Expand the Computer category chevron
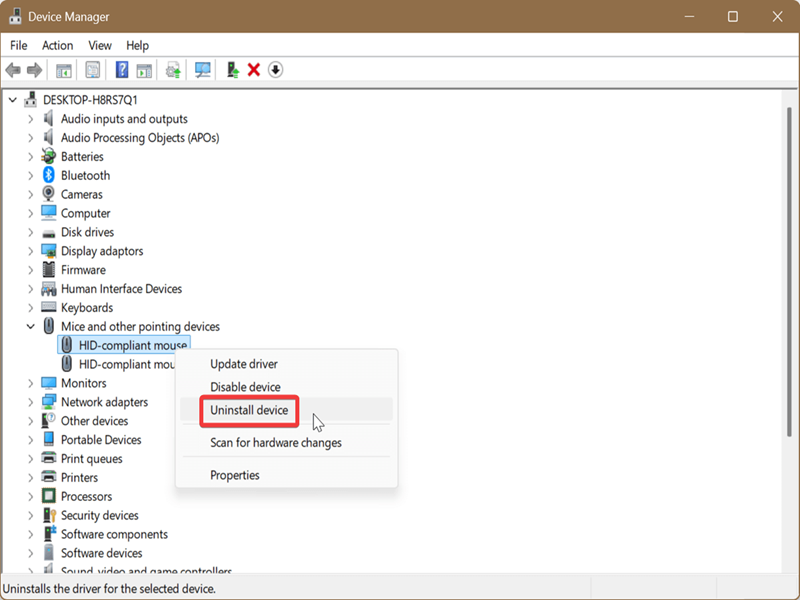Screen dimensions: 800x600 coord(31,213)
